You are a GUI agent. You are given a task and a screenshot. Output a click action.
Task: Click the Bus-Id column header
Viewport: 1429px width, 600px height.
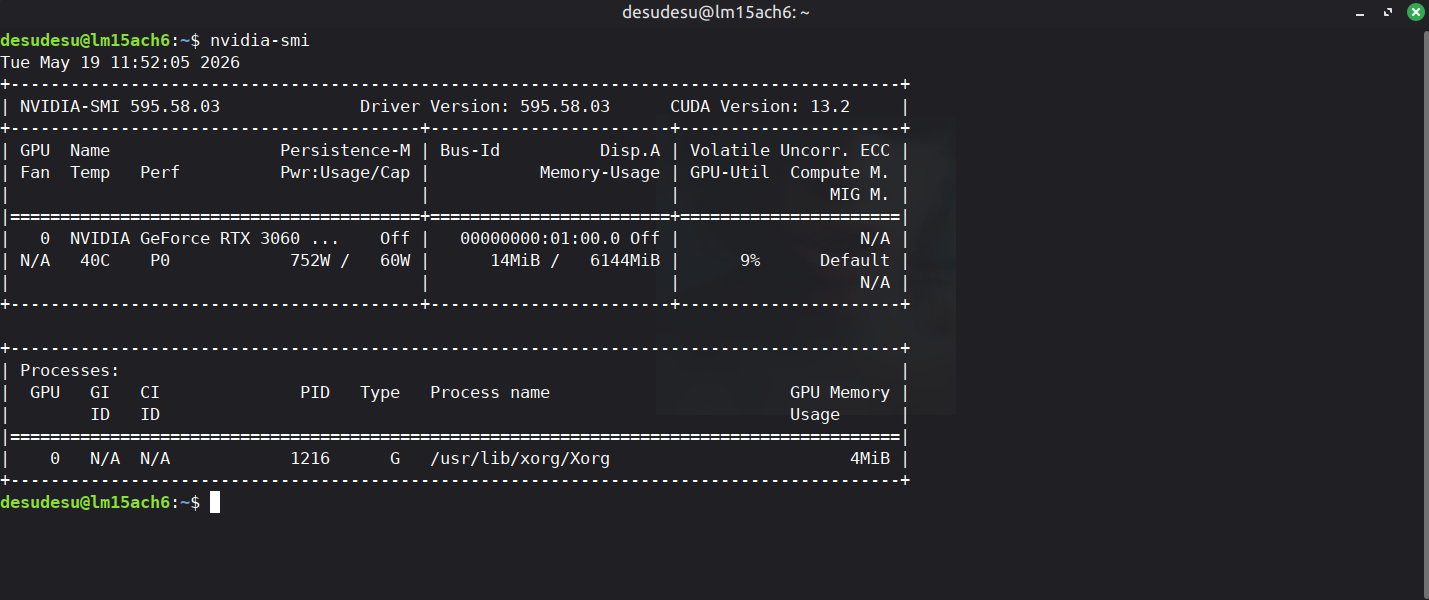click(x=470, y=150)
